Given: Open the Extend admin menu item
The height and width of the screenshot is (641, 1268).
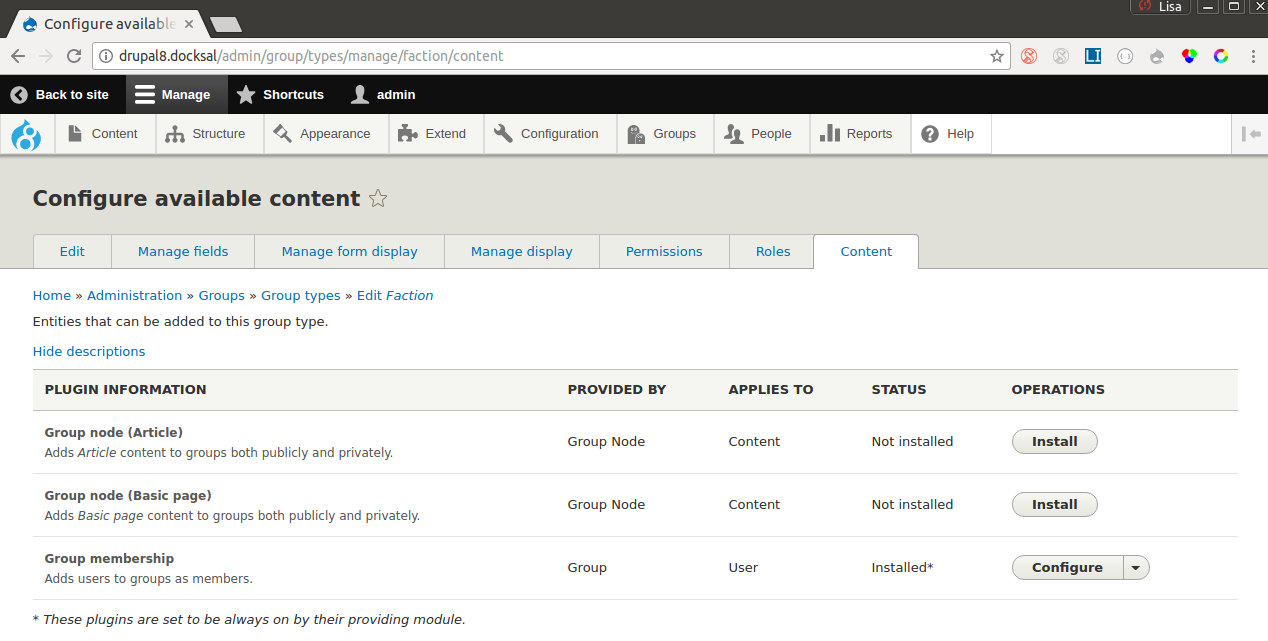Looking at the screenshot, I should 432,134.
